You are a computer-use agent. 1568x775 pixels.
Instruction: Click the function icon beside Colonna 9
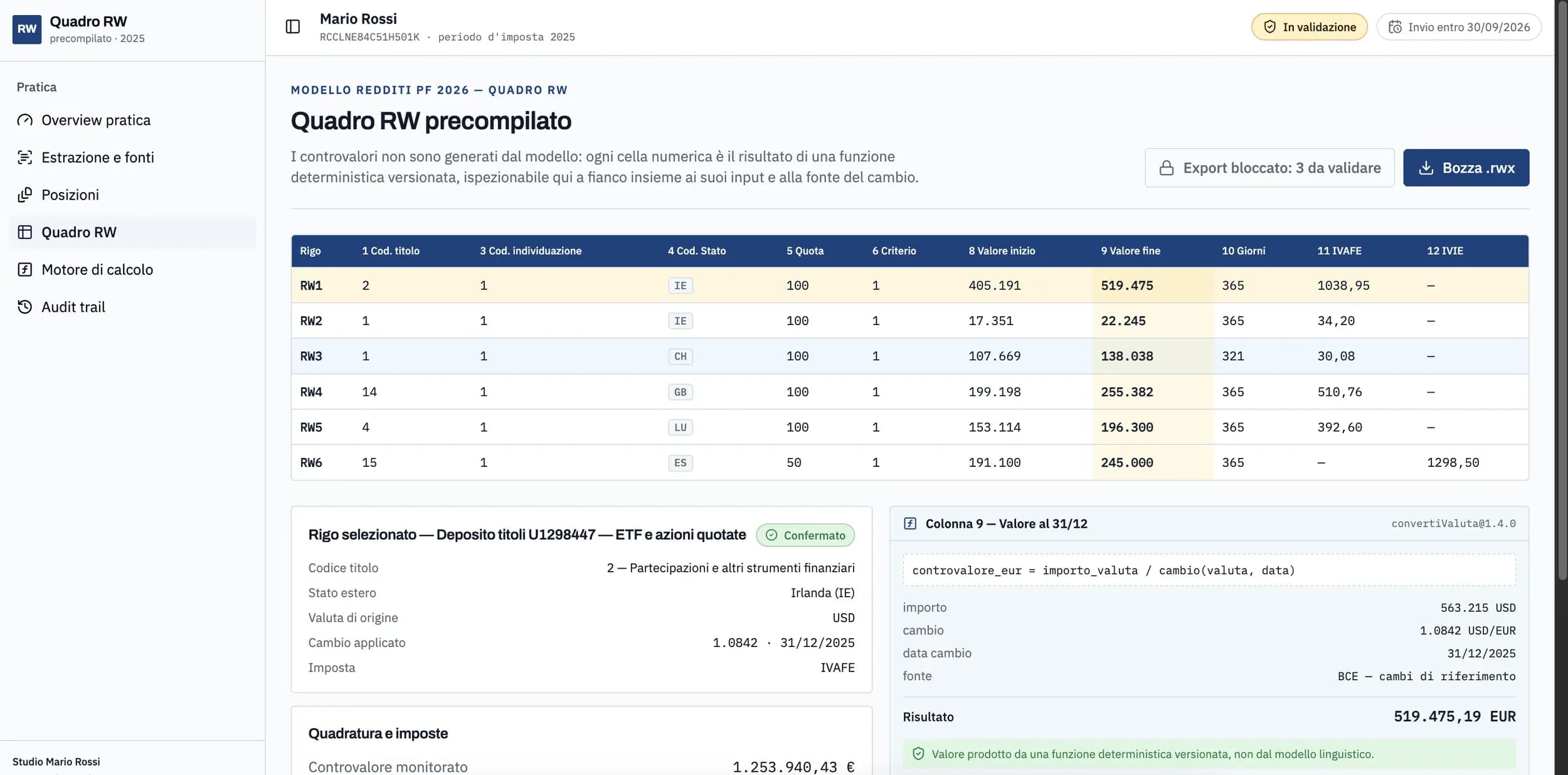(x=909, y=523)
